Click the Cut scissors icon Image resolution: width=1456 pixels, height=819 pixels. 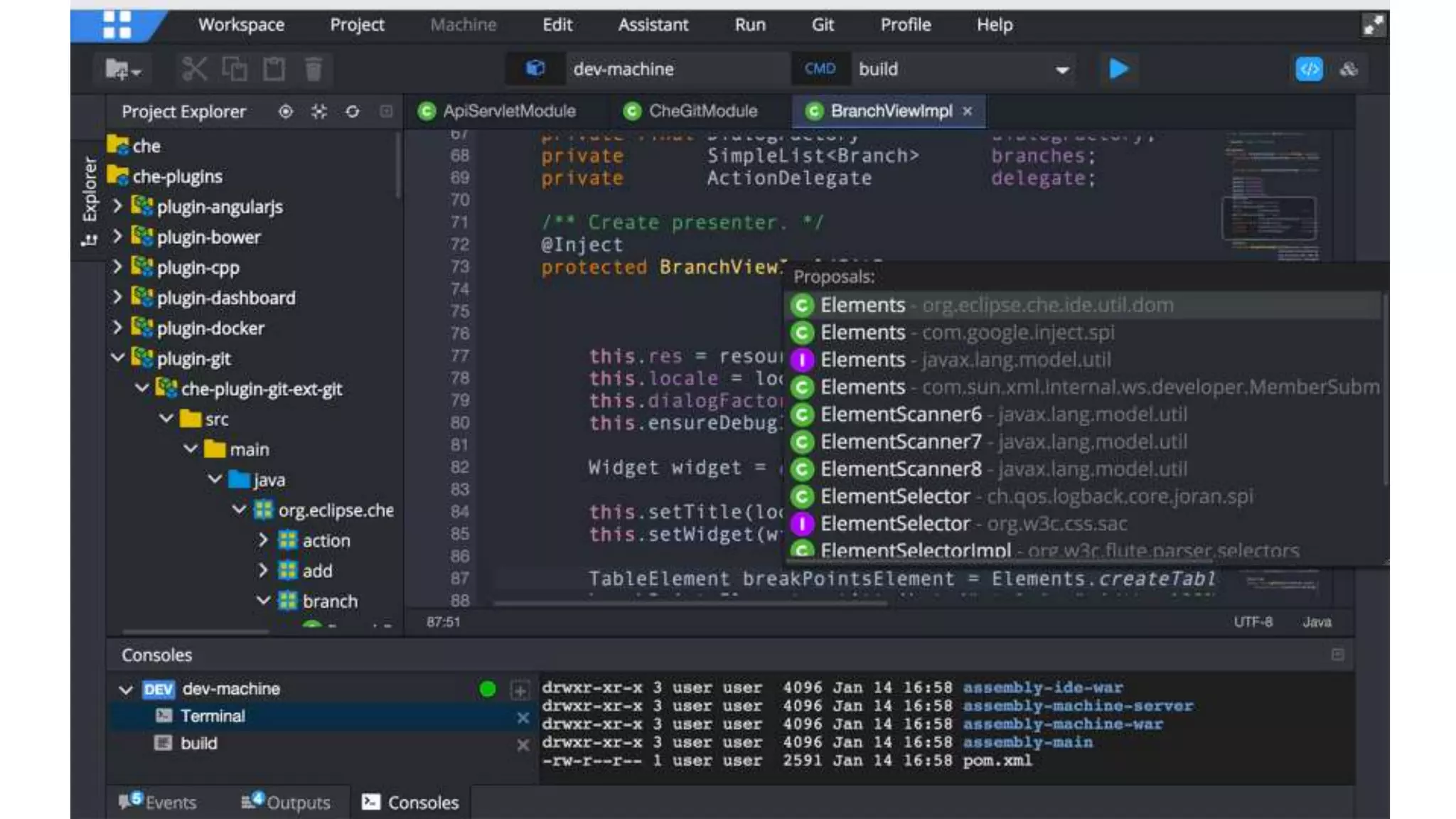pyautogui.click(x=194, y=69)
